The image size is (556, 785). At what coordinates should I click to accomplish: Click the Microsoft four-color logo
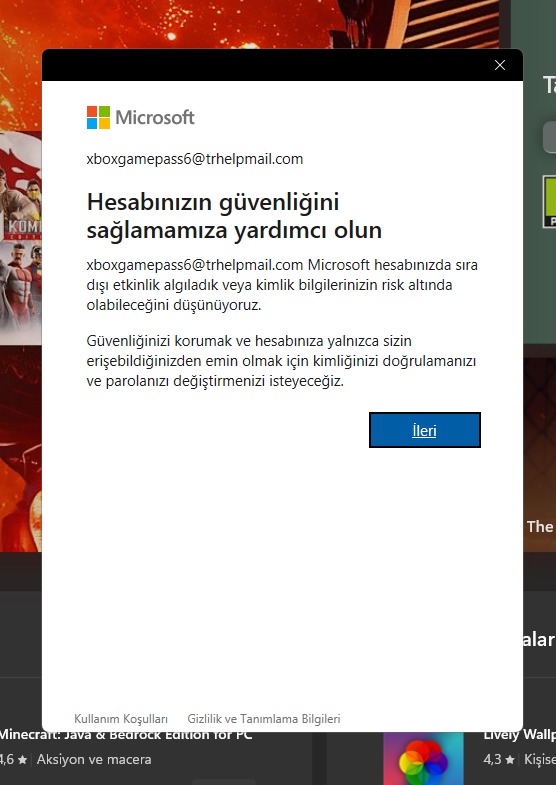pos(98,118)
